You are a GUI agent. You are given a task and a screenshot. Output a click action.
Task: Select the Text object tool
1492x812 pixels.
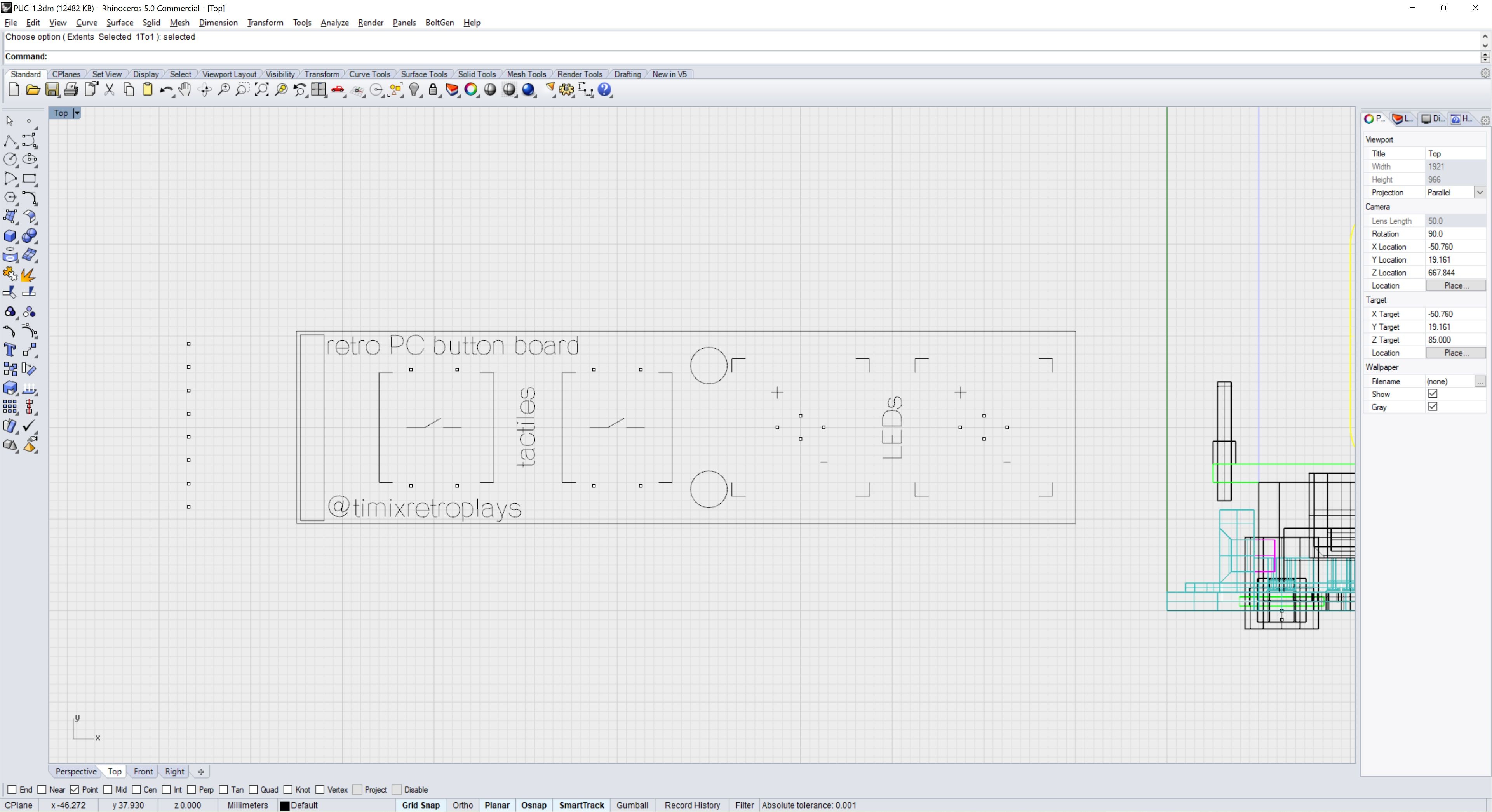10,350
